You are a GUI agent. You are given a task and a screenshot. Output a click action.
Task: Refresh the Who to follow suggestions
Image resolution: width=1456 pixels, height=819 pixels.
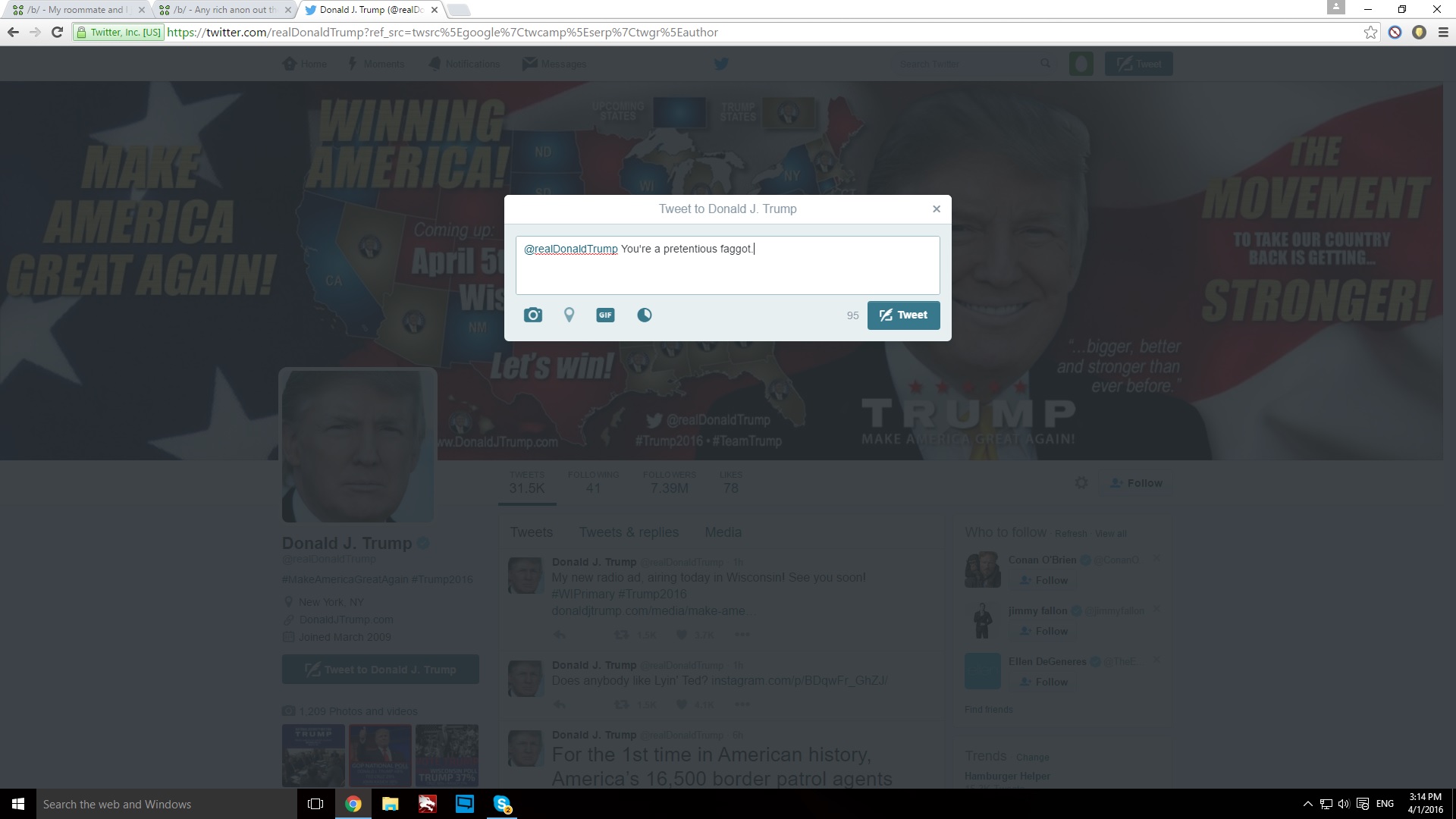1070,534
